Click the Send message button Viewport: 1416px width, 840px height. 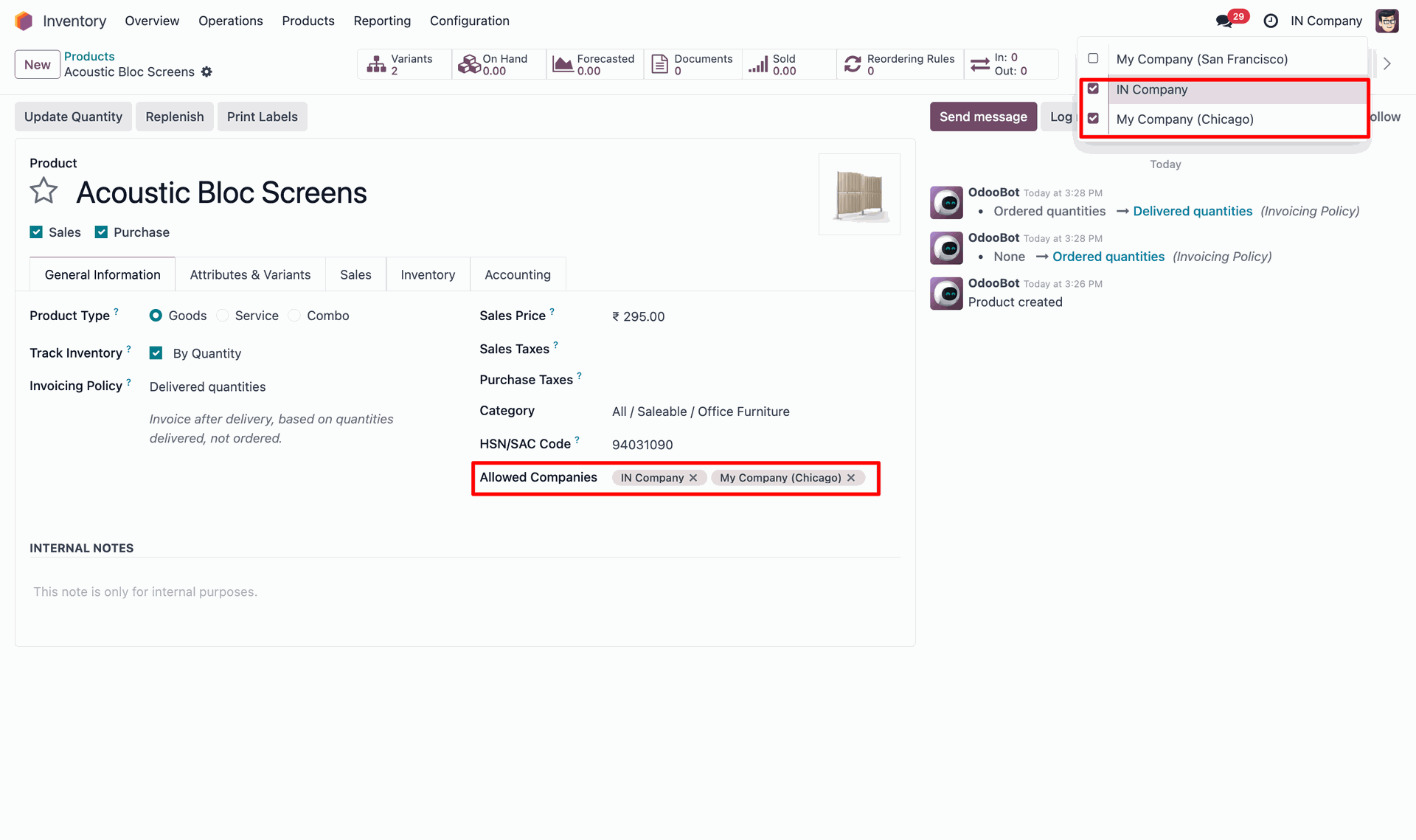(982, 117)
